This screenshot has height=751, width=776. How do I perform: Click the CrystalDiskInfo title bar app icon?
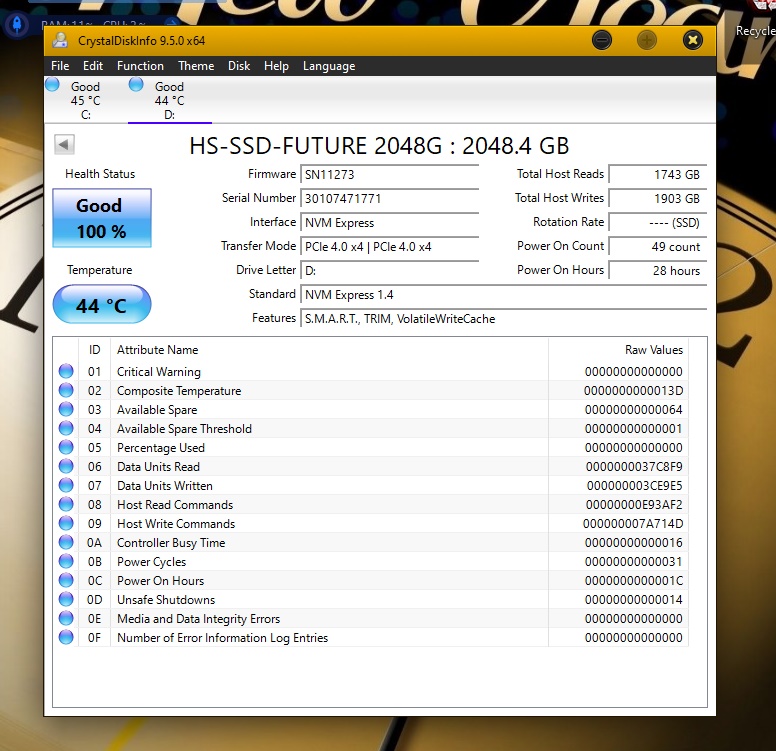60,41
